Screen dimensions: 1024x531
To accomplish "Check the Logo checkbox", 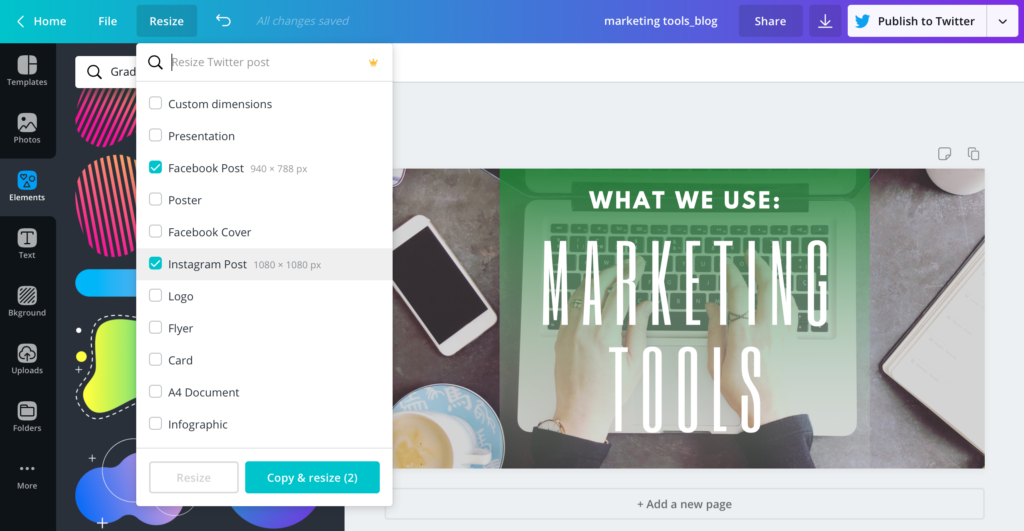I will point(155,295).
